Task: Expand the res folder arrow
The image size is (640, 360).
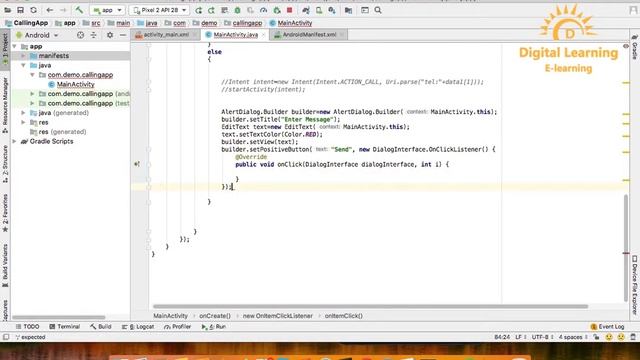Action: coord(24,122)
